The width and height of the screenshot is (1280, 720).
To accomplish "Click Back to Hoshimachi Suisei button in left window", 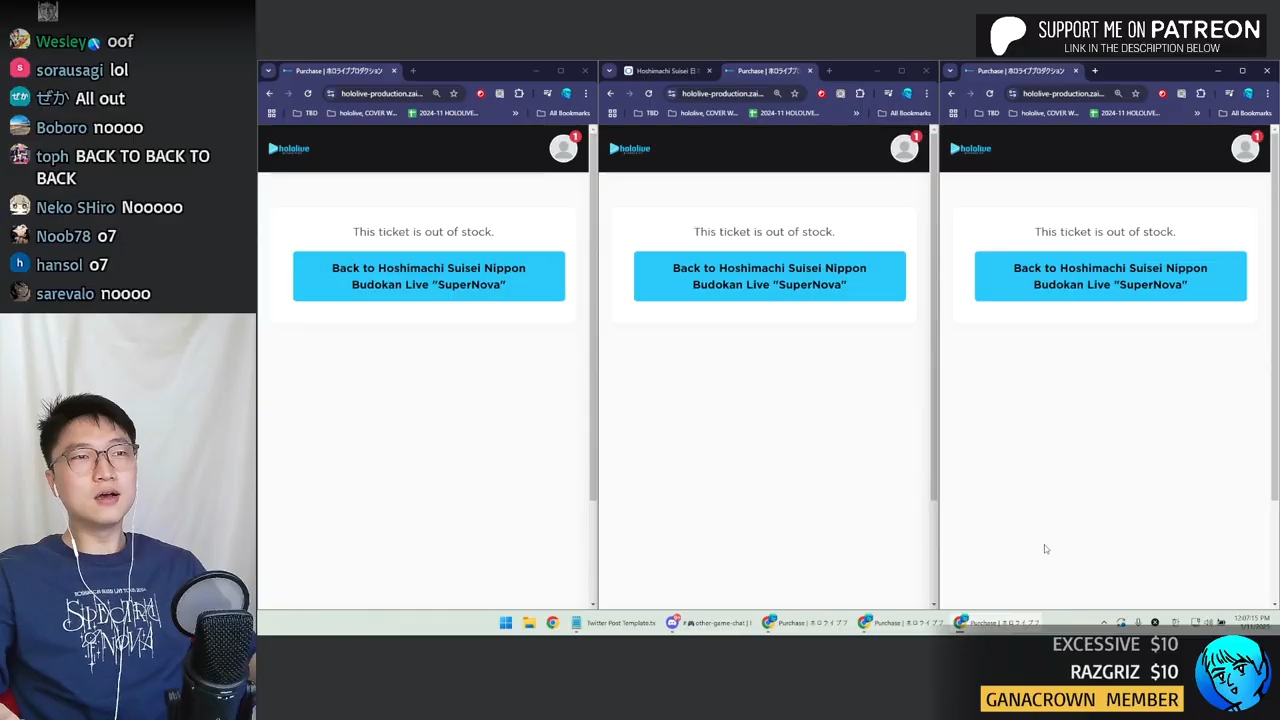I will [x=429, y=276].
